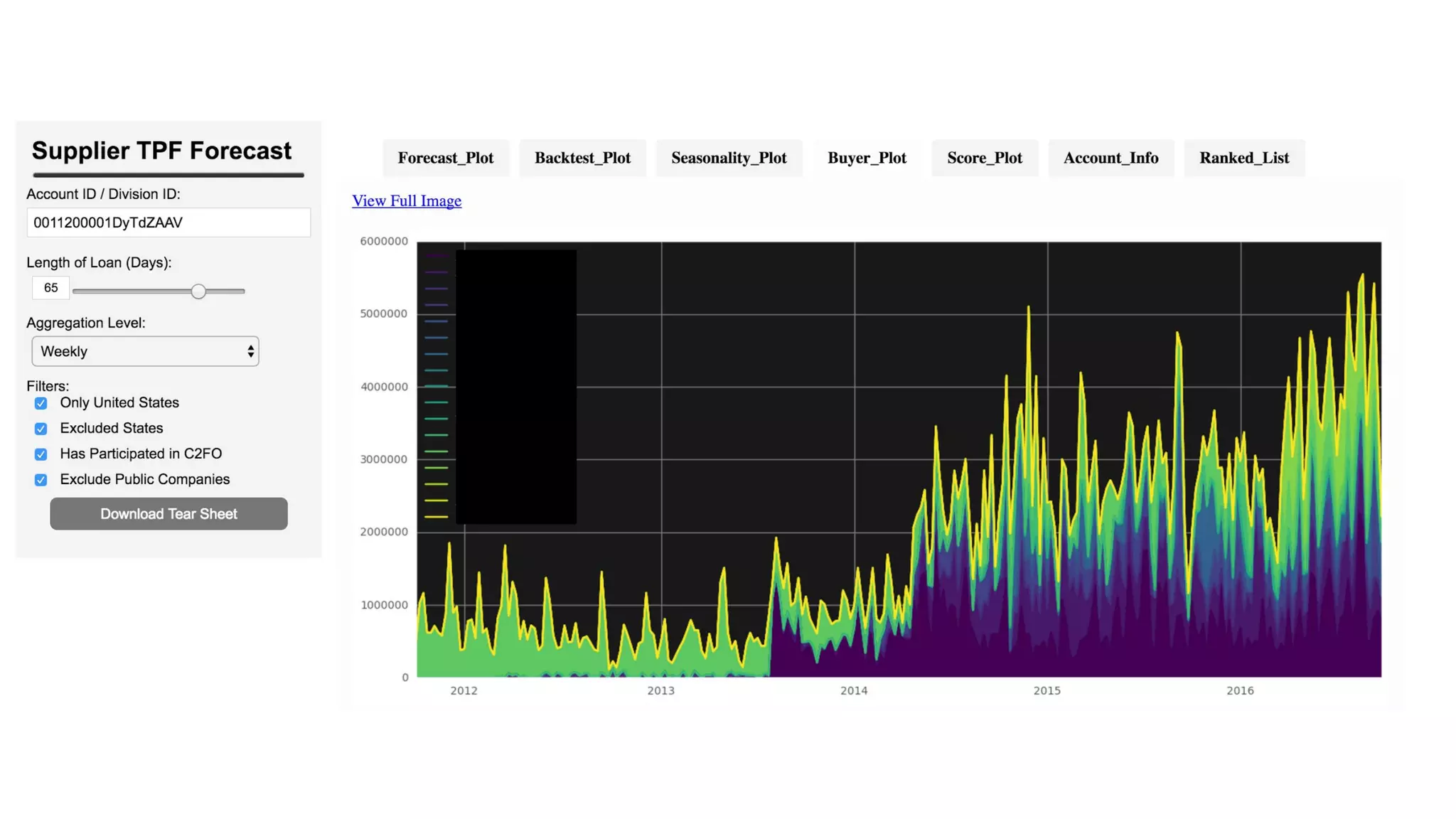Open the Seasonality_Plot tab
1456x819 pixels.
(729, 158)
